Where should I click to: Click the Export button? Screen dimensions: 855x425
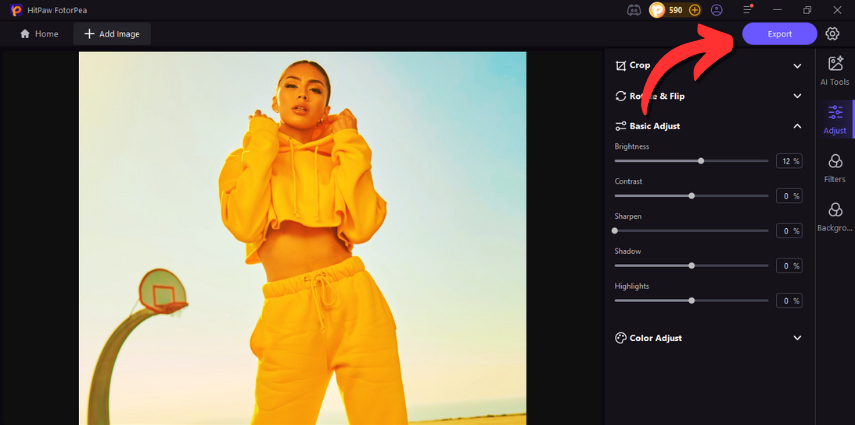coord(779,34)
